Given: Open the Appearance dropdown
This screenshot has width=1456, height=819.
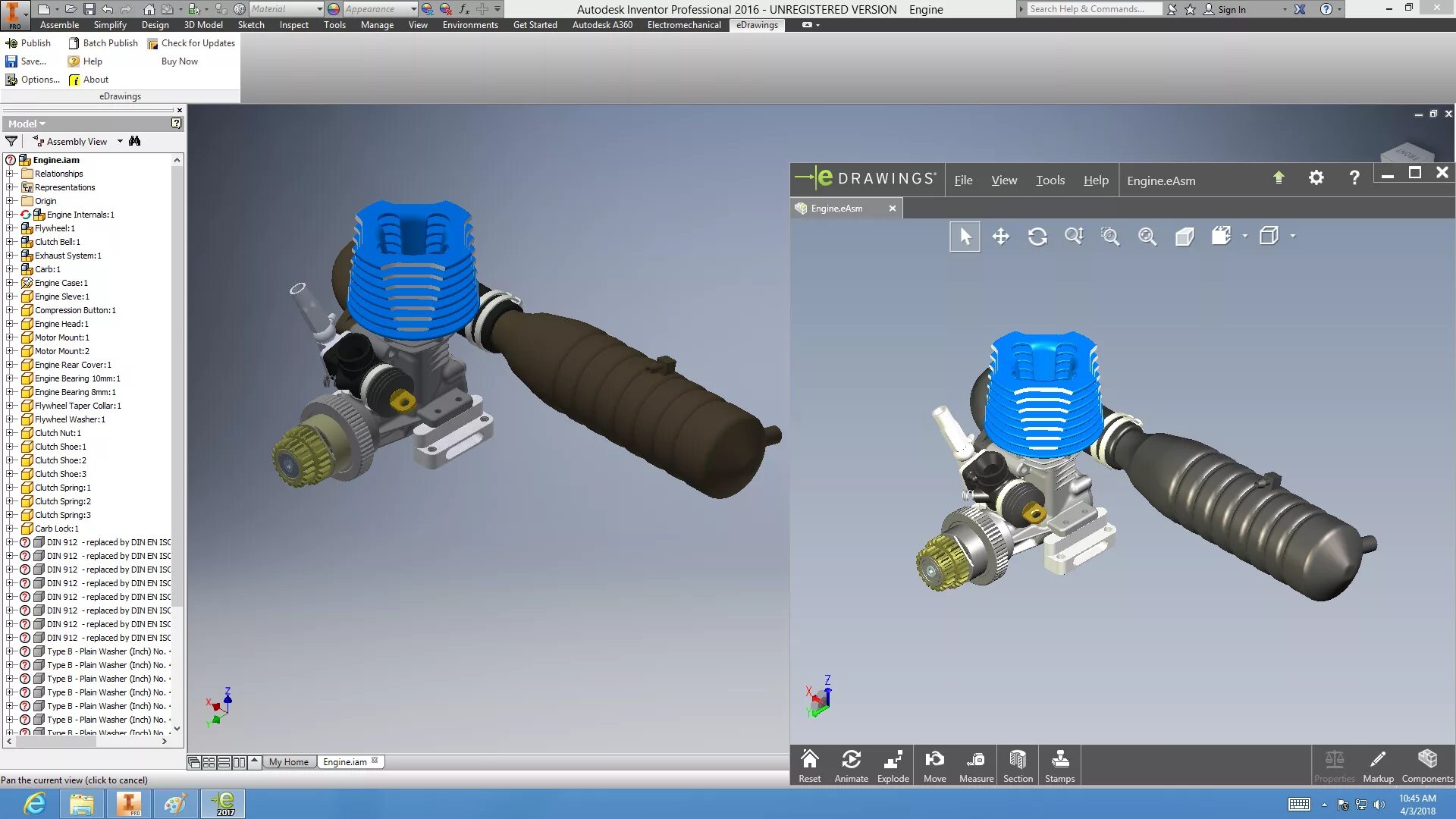Looking at the screenshot, I should pyautogui.click(x=413, y=9).
